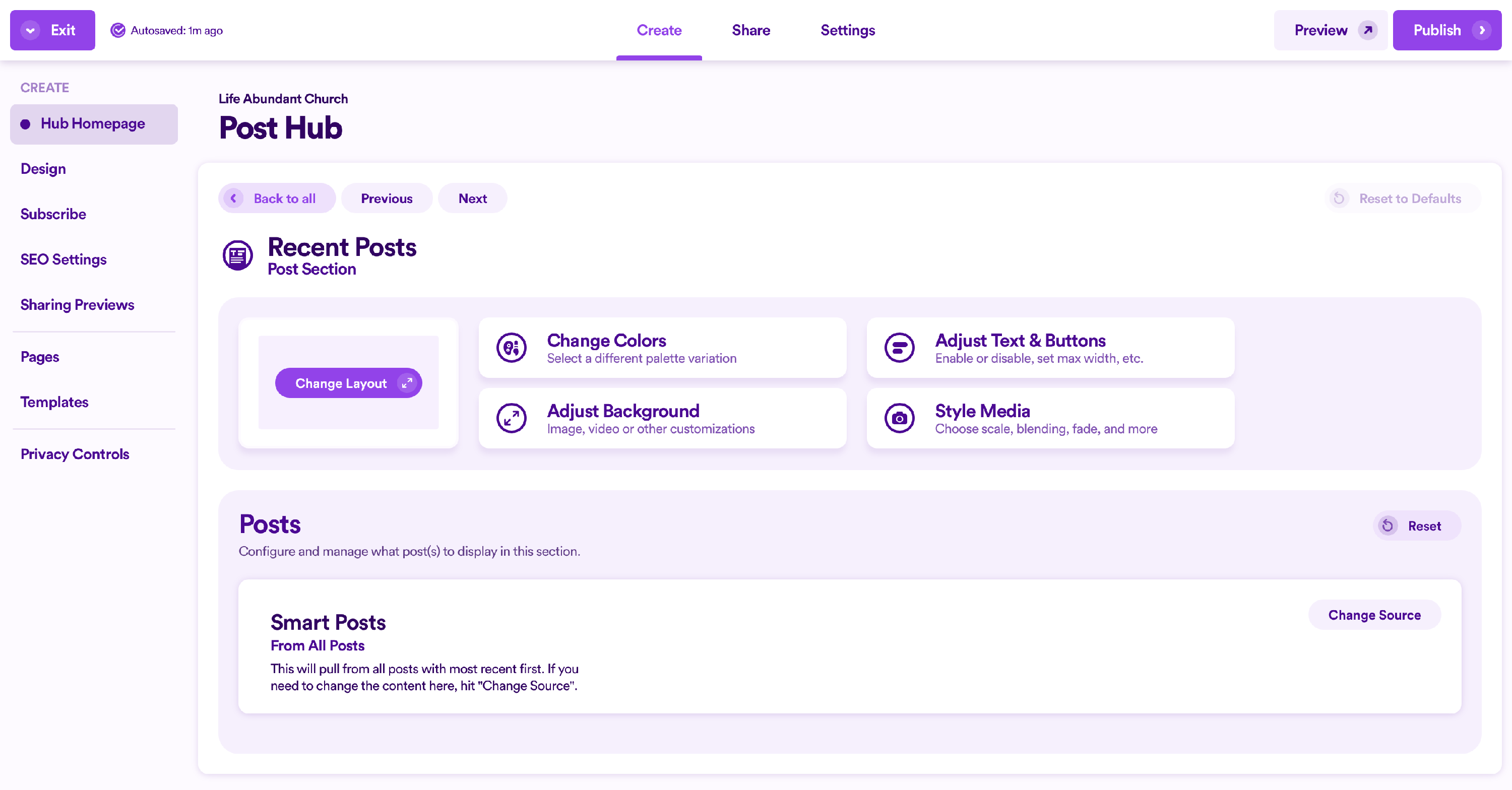Click Reset to Defaults
The image size is (1512, 790).
click(1402, 199)
